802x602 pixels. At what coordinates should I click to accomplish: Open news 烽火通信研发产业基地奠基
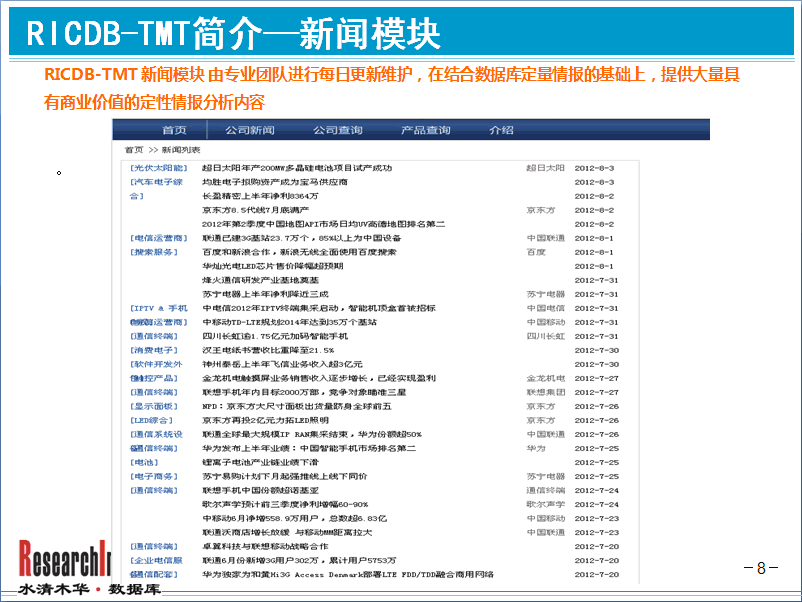pos(260,280)
